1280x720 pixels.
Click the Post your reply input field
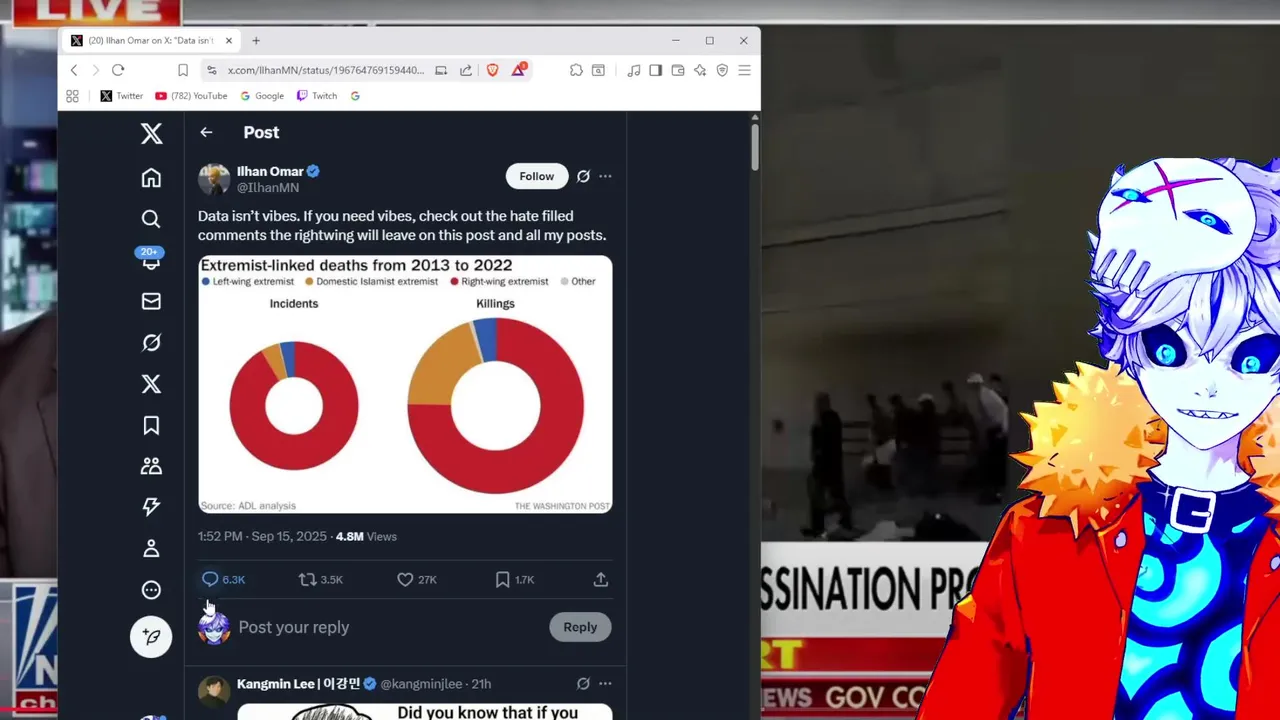(x=388, y=627)
